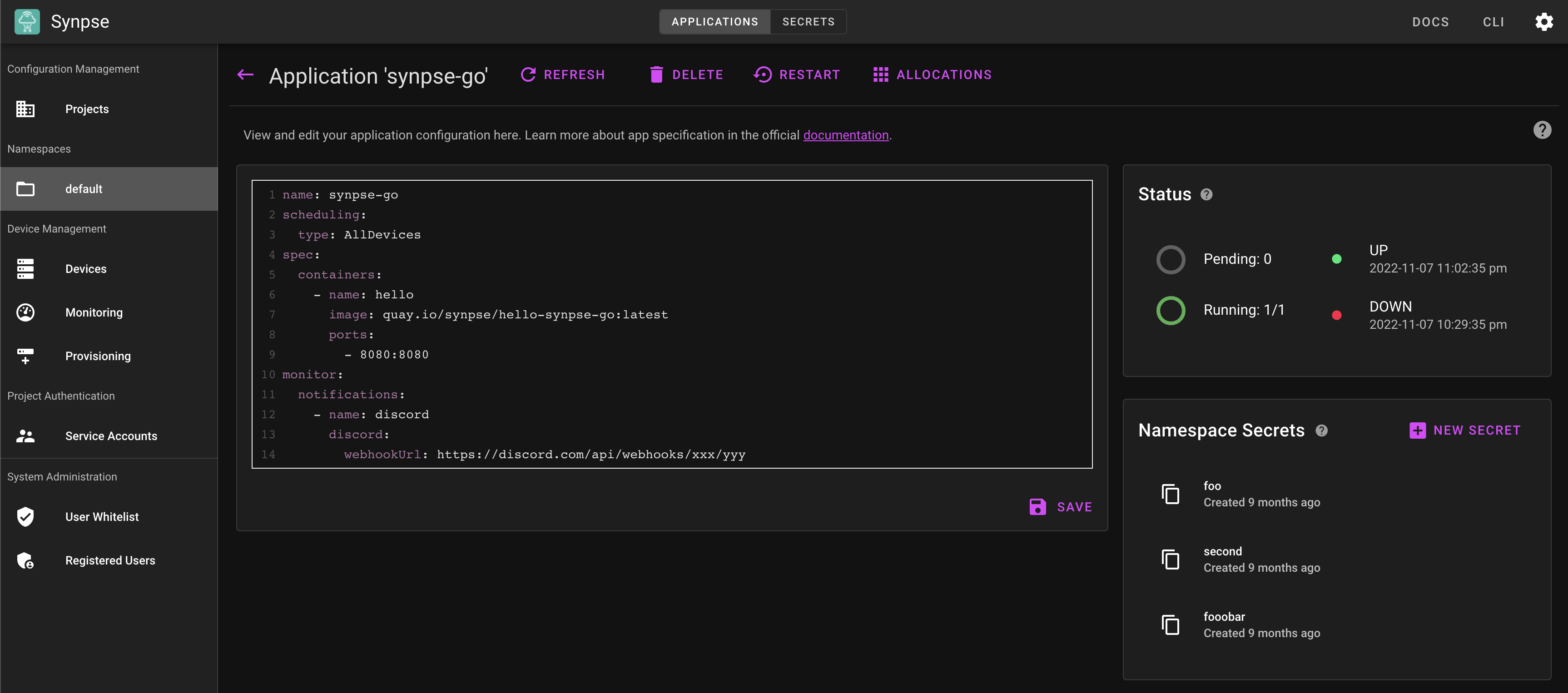The image size is (1568, 693).
Task: Copy the 'foo' secret via its icon
Action: click(x=1170, y=494)
